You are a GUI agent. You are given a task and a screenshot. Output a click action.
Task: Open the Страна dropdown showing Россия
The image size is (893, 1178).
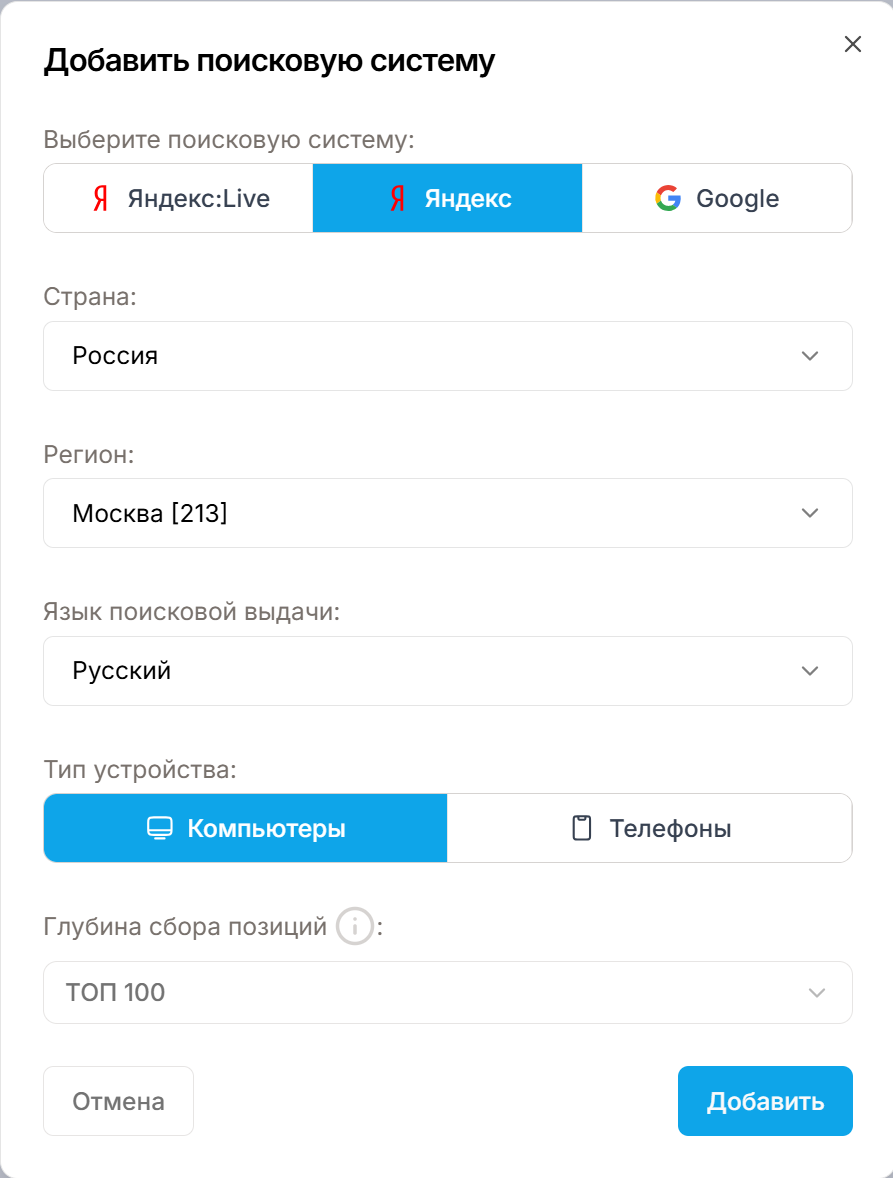(x=447, y=356)
